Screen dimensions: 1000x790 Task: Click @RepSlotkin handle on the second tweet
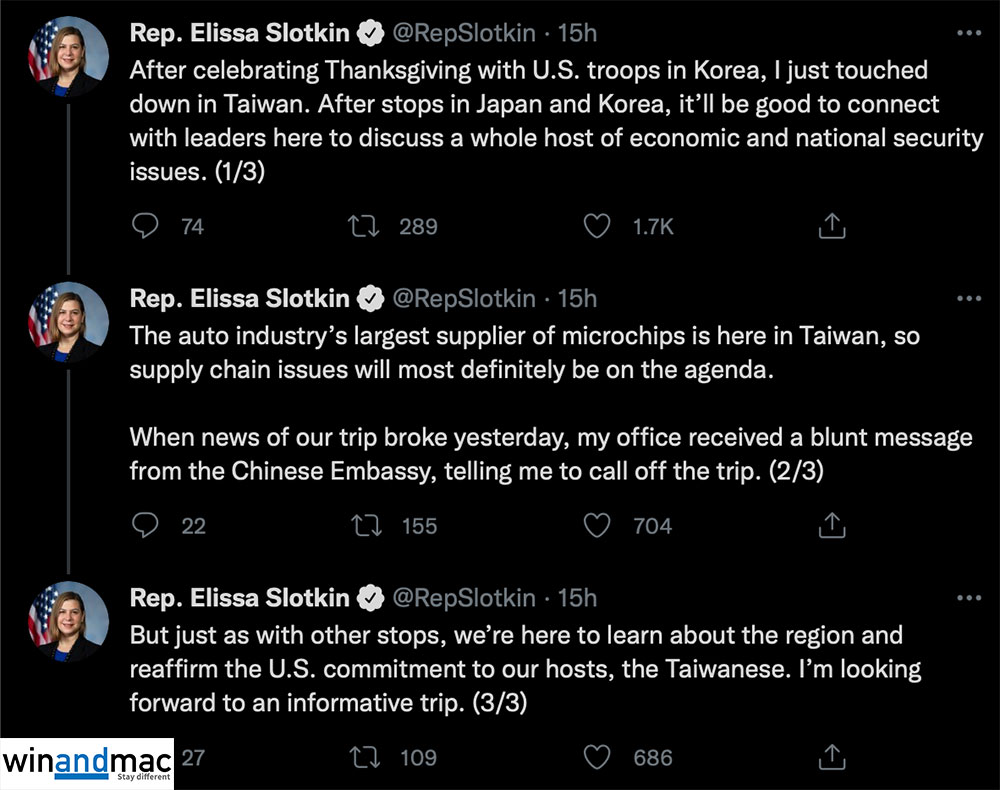[x=465, y=298]
